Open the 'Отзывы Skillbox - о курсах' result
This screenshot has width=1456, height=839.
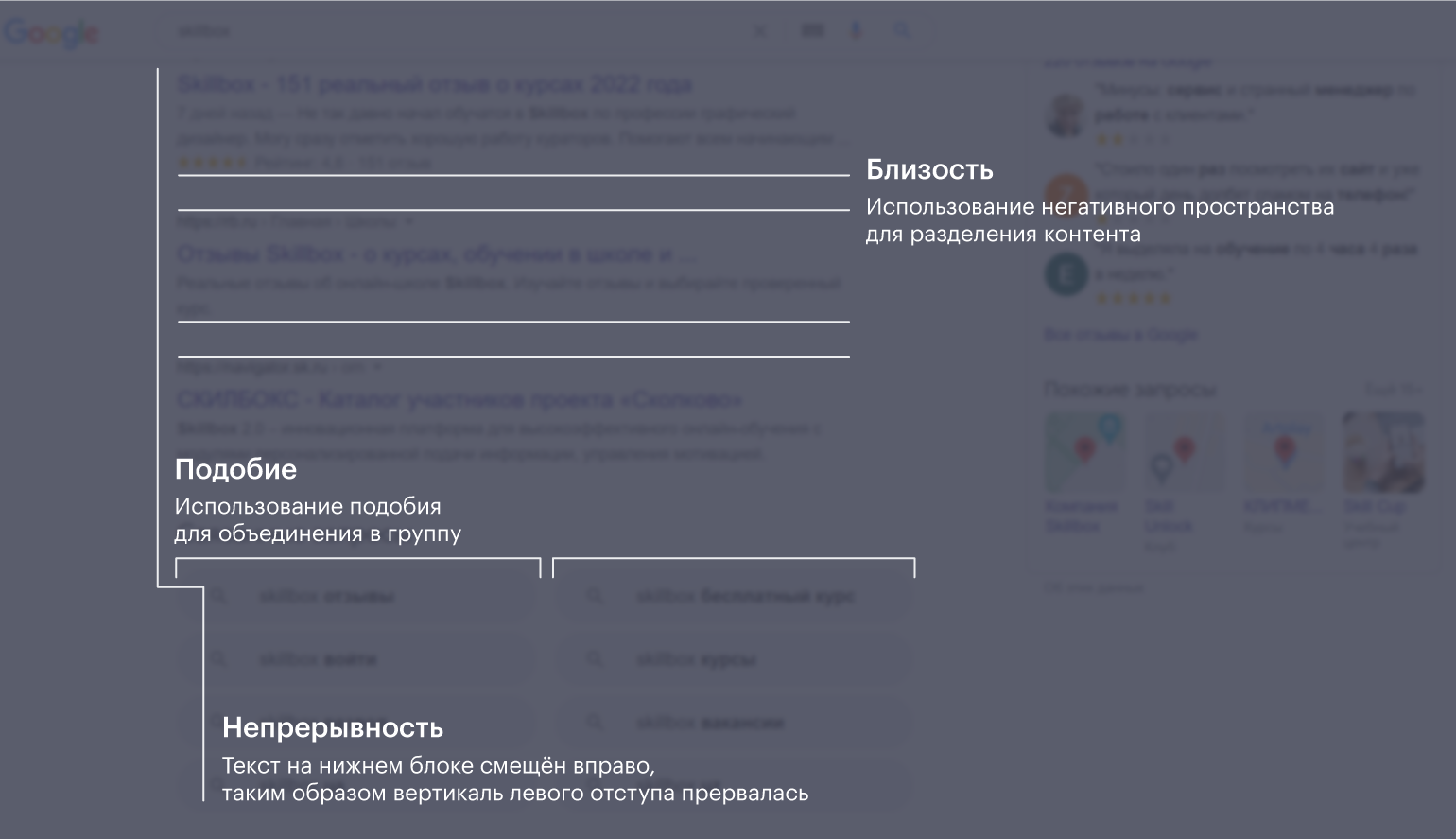point(437,255)
